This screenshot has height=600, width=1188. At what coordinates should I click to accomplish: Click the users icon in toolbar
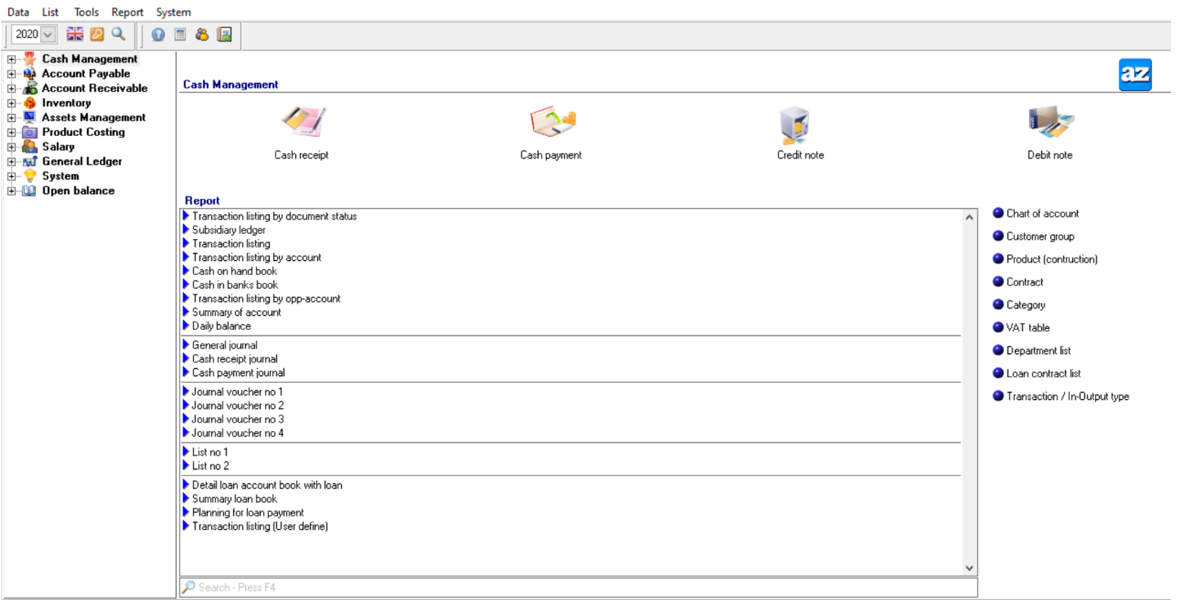pyautogui.click(x=202, y=34)
